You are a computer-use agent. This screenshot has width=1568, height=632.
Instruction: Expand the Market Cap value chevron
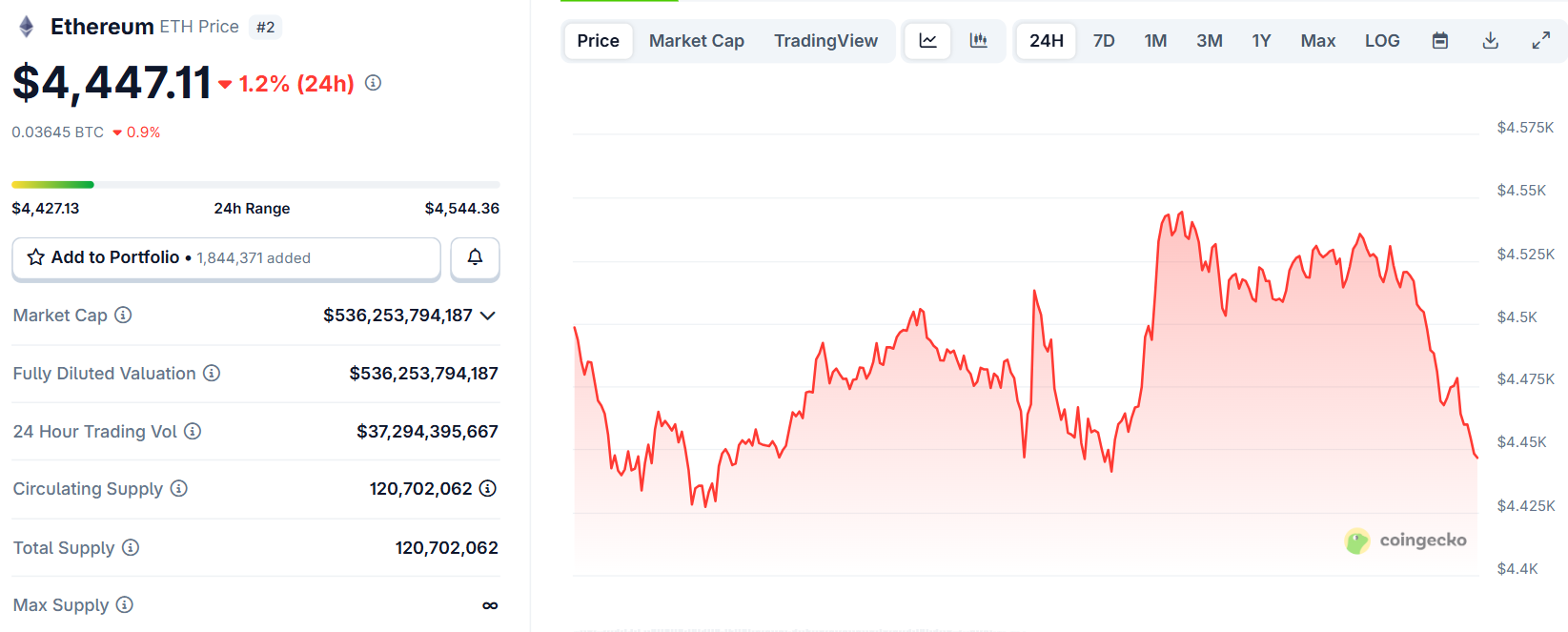[x=488, y=316]
